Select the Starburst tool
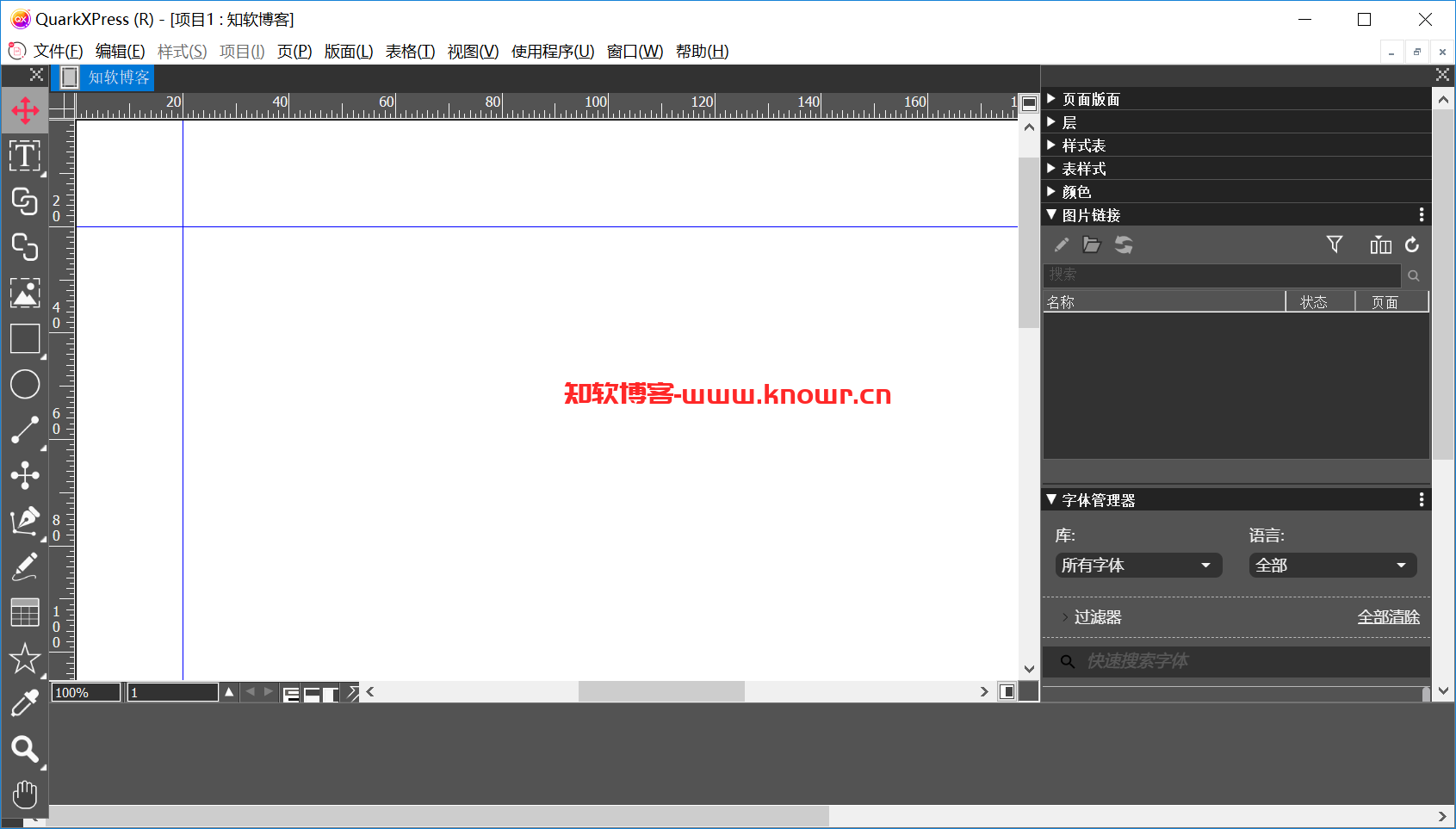This screenshot has width=1456, height=829. tap(25, 659)
